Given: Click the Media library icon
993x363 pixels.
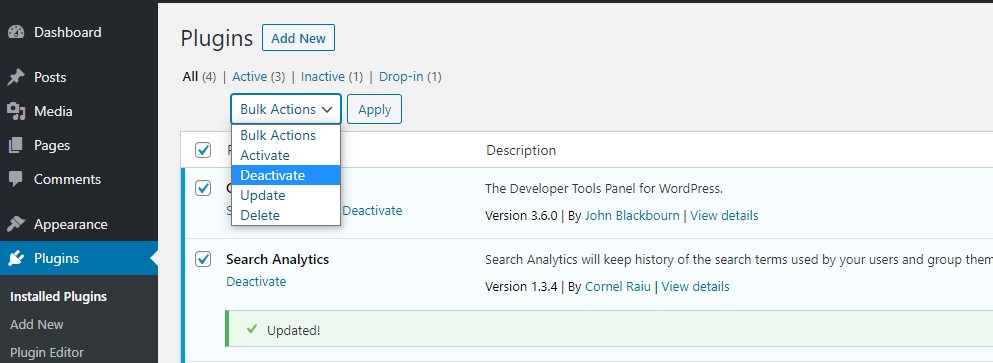Looking at the screenshot, I should 16,111.
